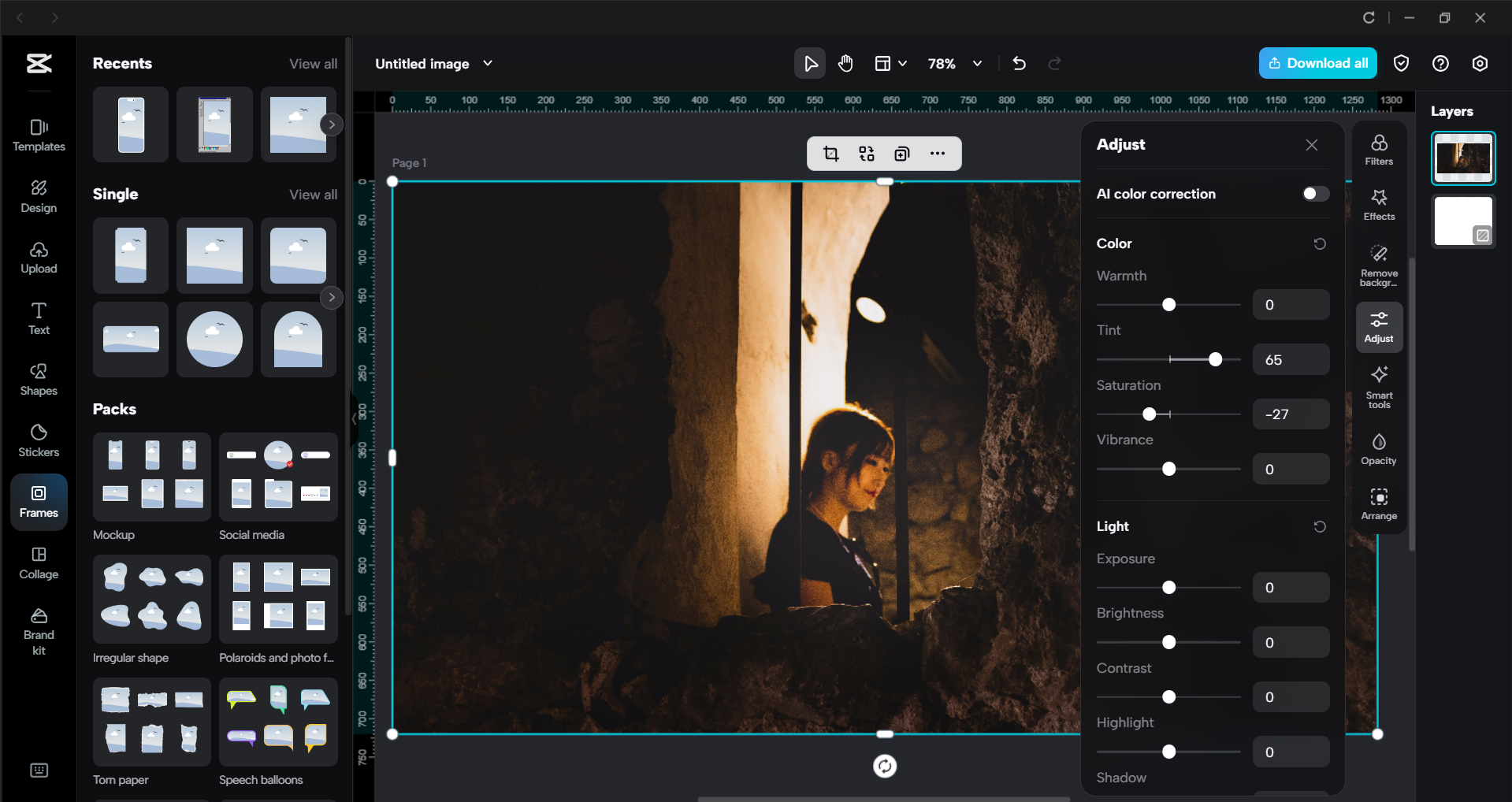Open the Arrange panel
The image size is (1512, 802).
1378,503
